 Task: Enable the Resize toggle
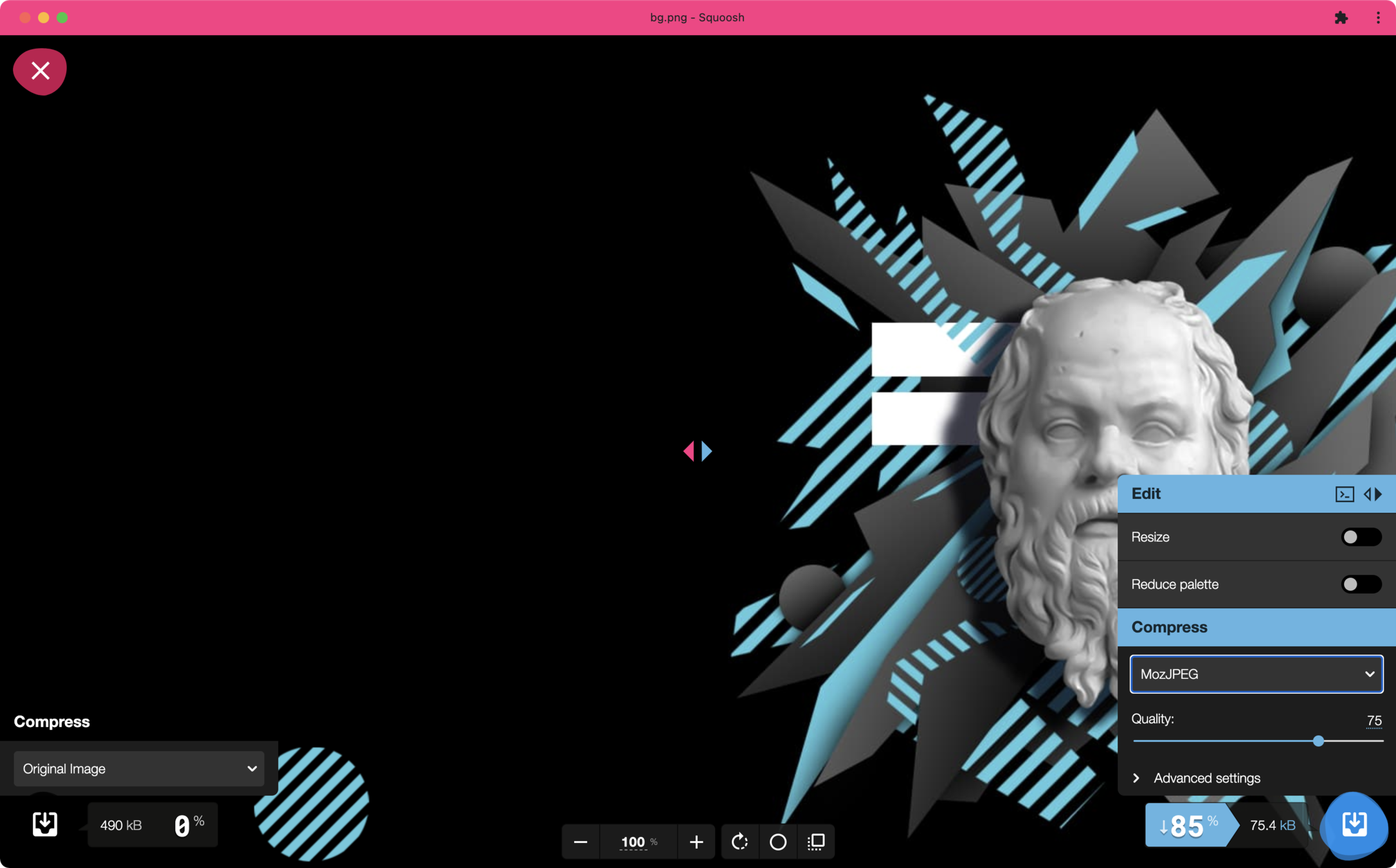pyautogui.click(x=1360, y=537)
